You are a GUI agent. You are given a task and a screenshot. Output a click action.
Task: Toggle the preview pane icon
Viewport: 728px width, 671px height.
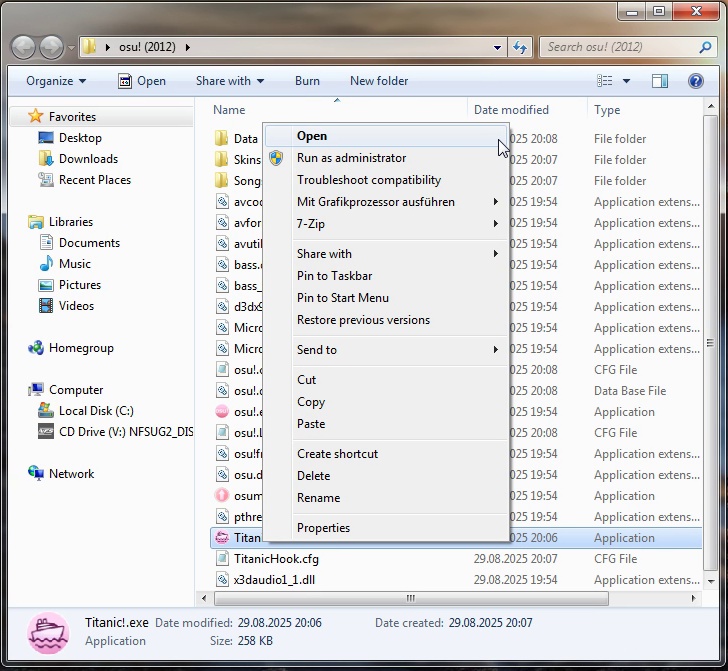coord(659,81)
